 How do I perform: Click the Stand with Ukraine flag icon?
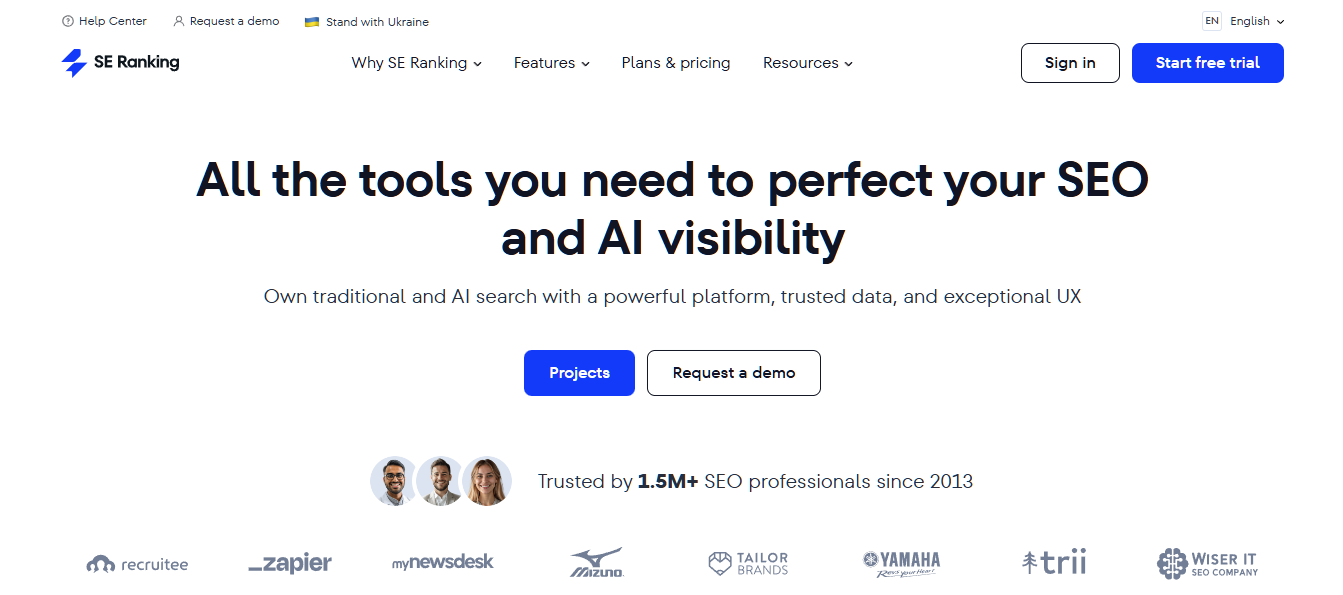pyautogui.click(x=312, y=20)
